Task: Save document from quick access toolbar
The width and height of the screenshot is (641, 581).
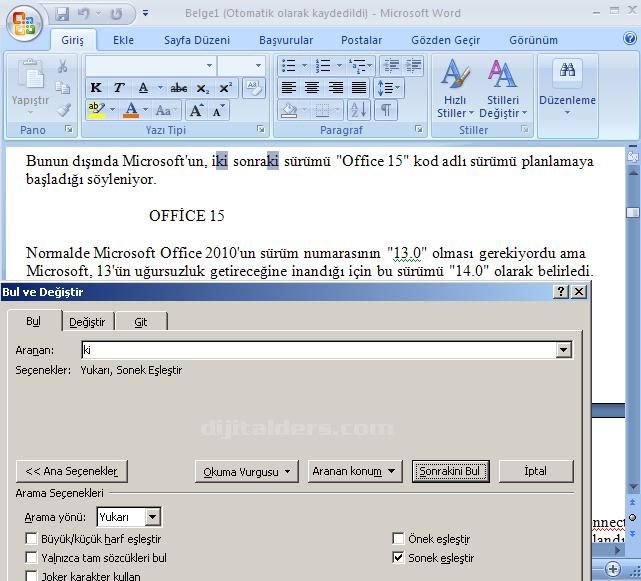Action: click(x=62, y=14)
